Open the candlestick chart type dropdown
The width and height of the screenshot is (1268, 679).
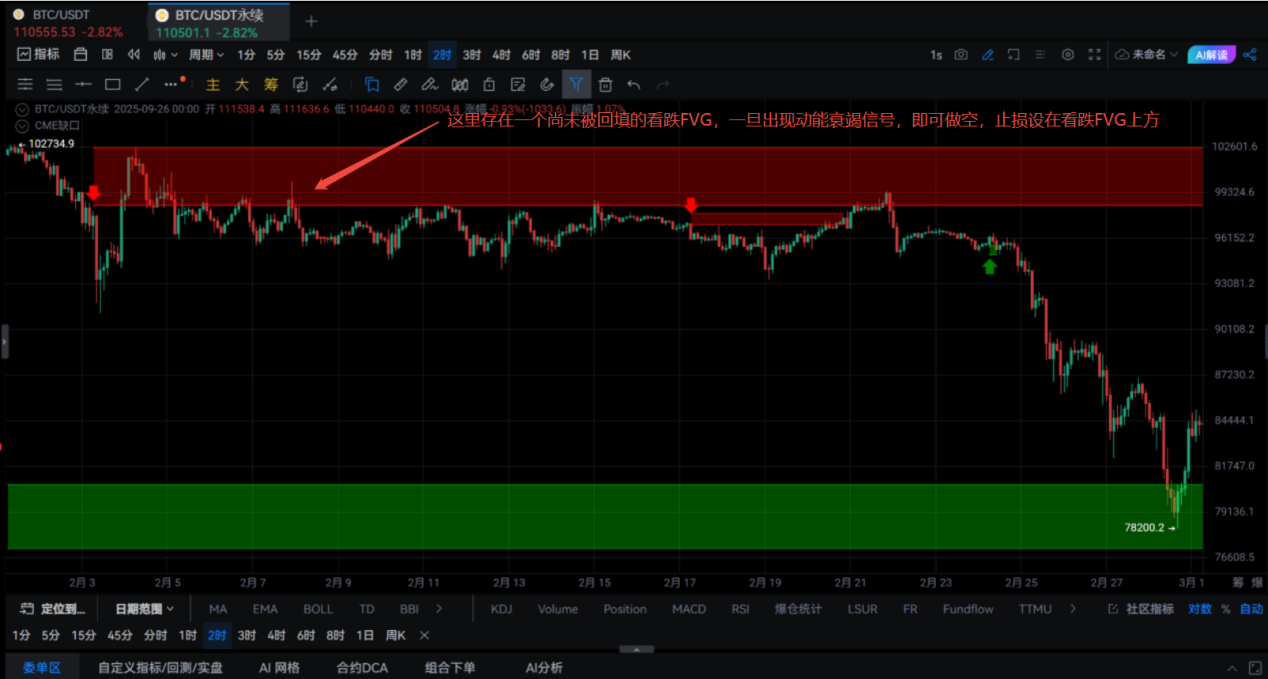click(x=165, y=55)
